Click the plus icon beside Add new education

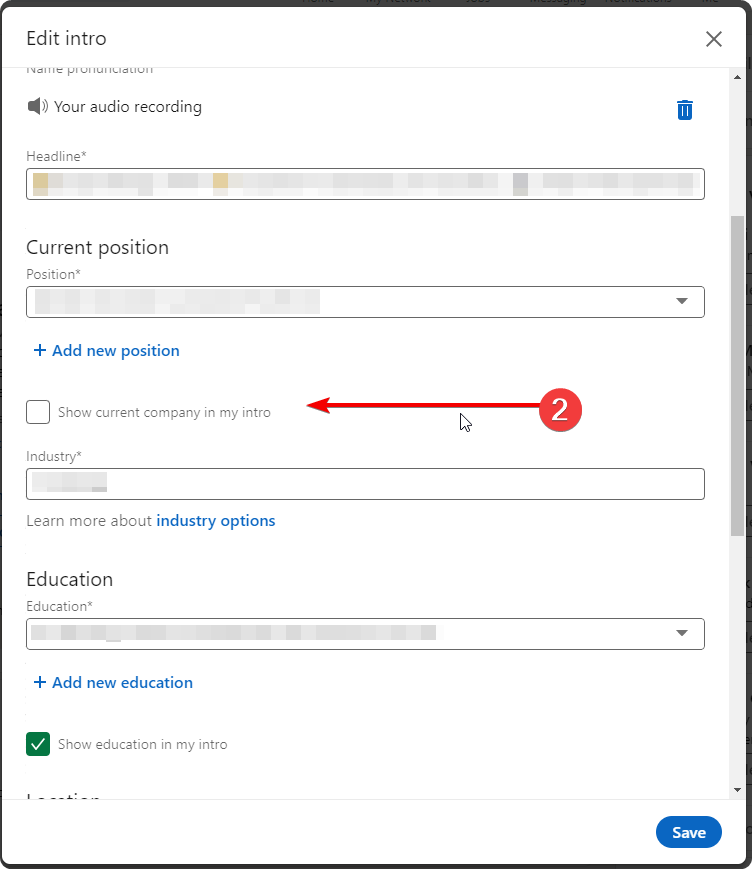coord(40,682)
